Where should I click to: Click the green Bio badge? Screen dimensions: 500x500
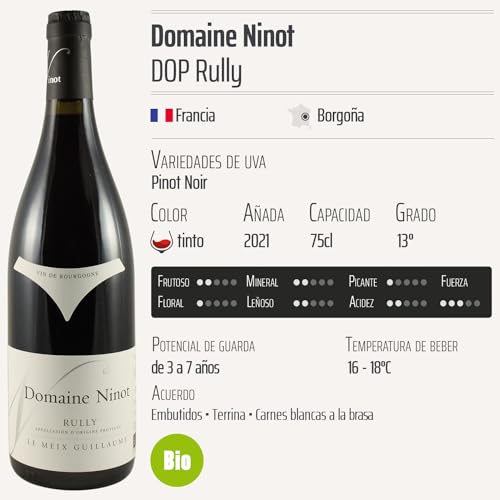tap(177, 460)
